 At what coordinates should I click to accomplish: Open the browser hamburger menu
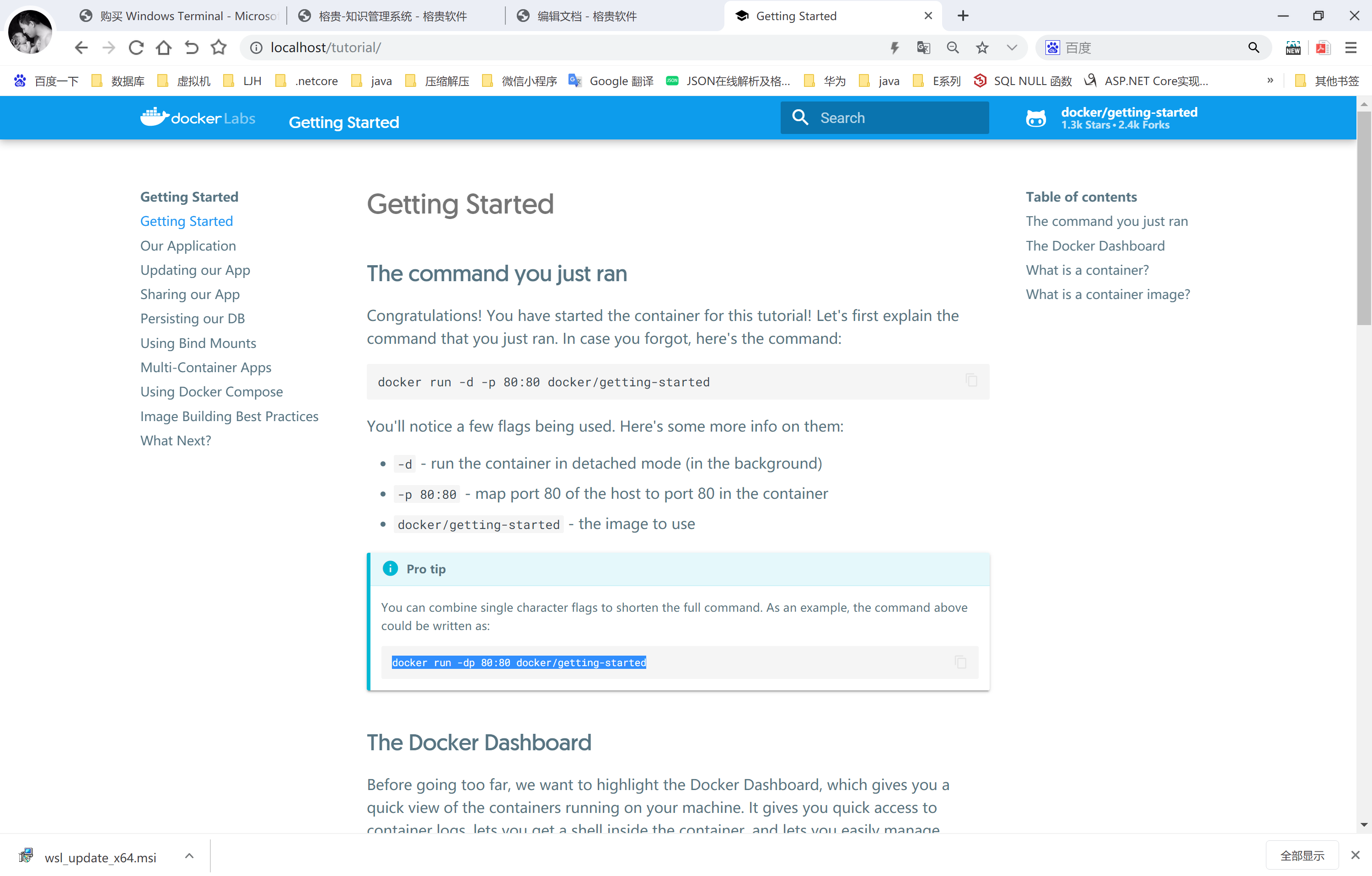click(x=1351, y=48)
